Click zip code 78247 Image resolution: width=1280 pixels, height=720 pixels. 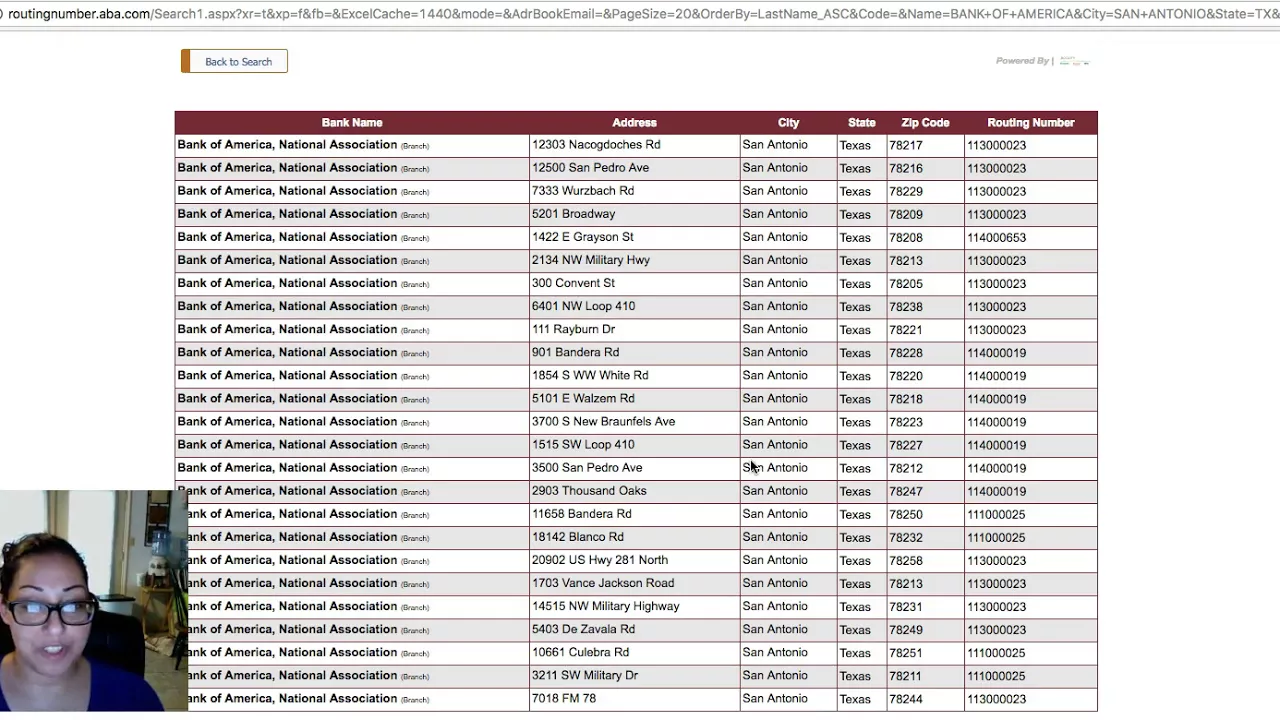pos(906,491)
